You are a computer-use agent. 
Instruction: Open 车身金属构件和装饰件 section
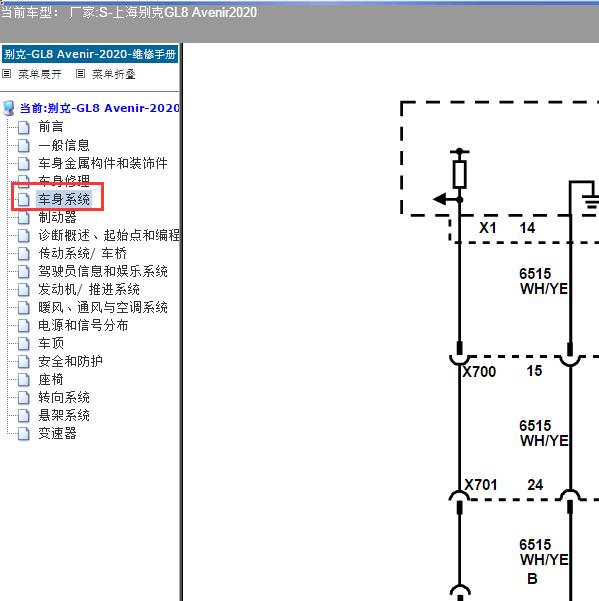[103, 163]
